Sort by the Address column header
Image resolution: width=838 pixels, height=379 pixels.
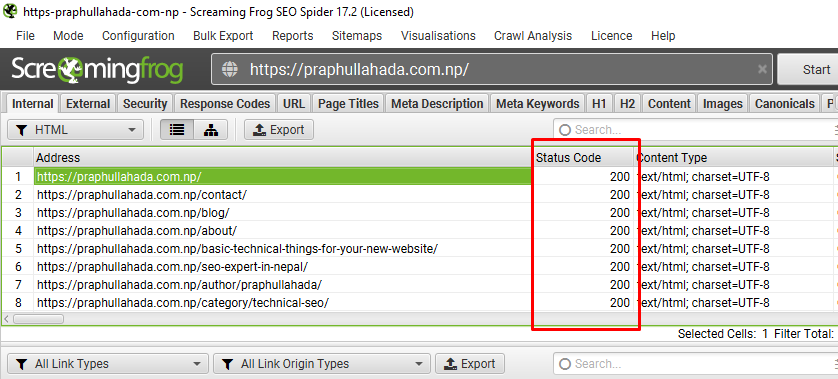click(283, 158)
